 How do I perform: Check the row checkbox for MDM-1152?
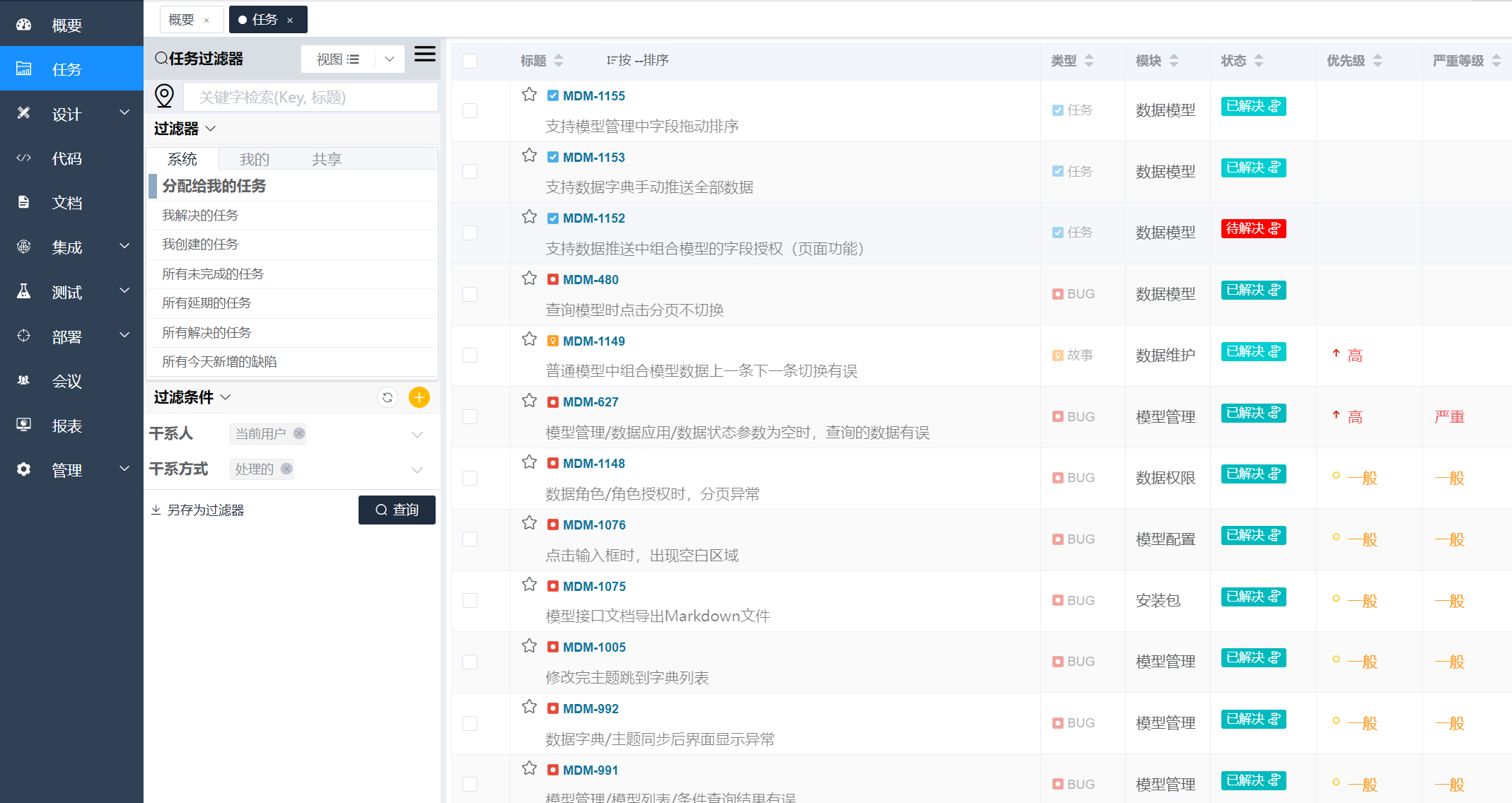[x=470, y=233]
